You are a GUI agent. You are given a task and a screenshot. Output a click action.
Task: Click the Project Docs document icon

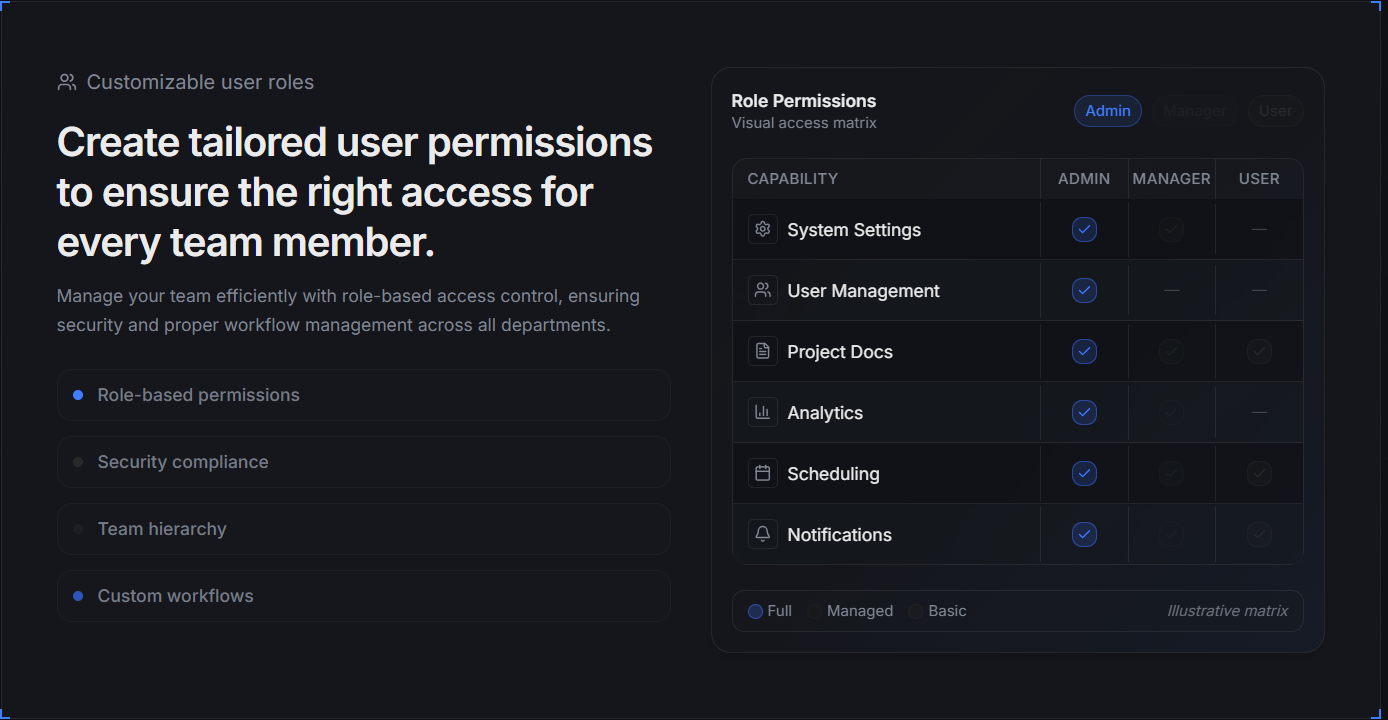[763, 351]
